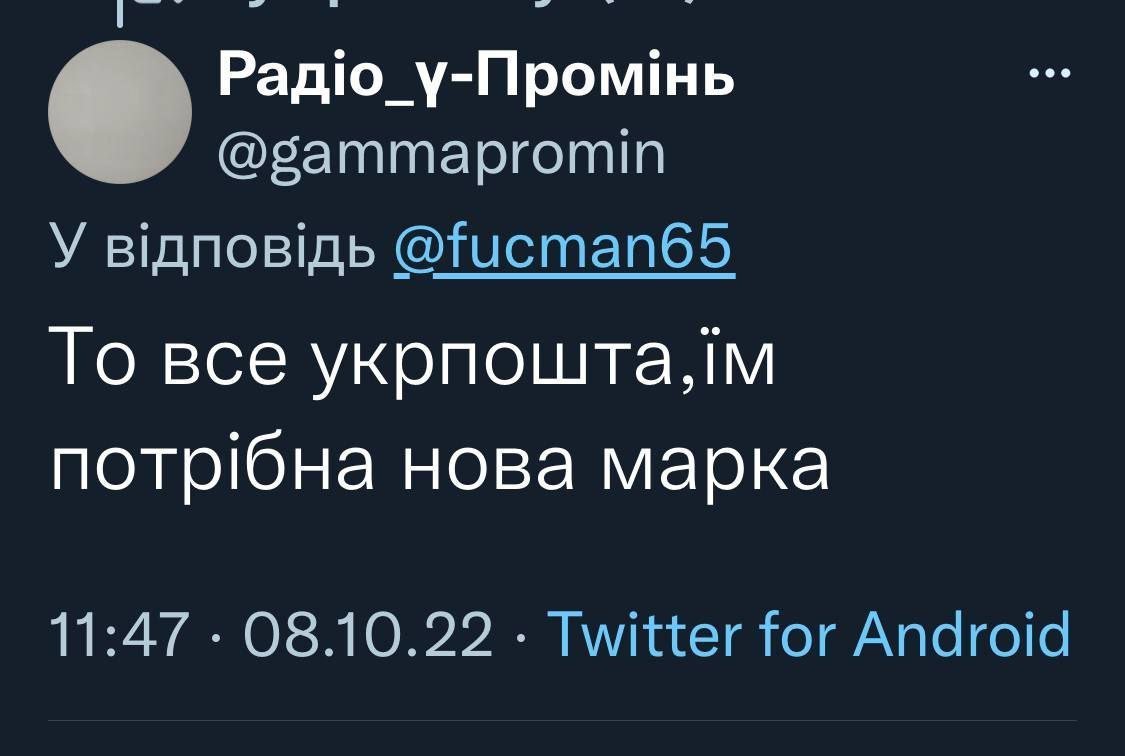
Task: Select the tweet text starting "То все укрпошта"
Action: click(x=440, y=410)
